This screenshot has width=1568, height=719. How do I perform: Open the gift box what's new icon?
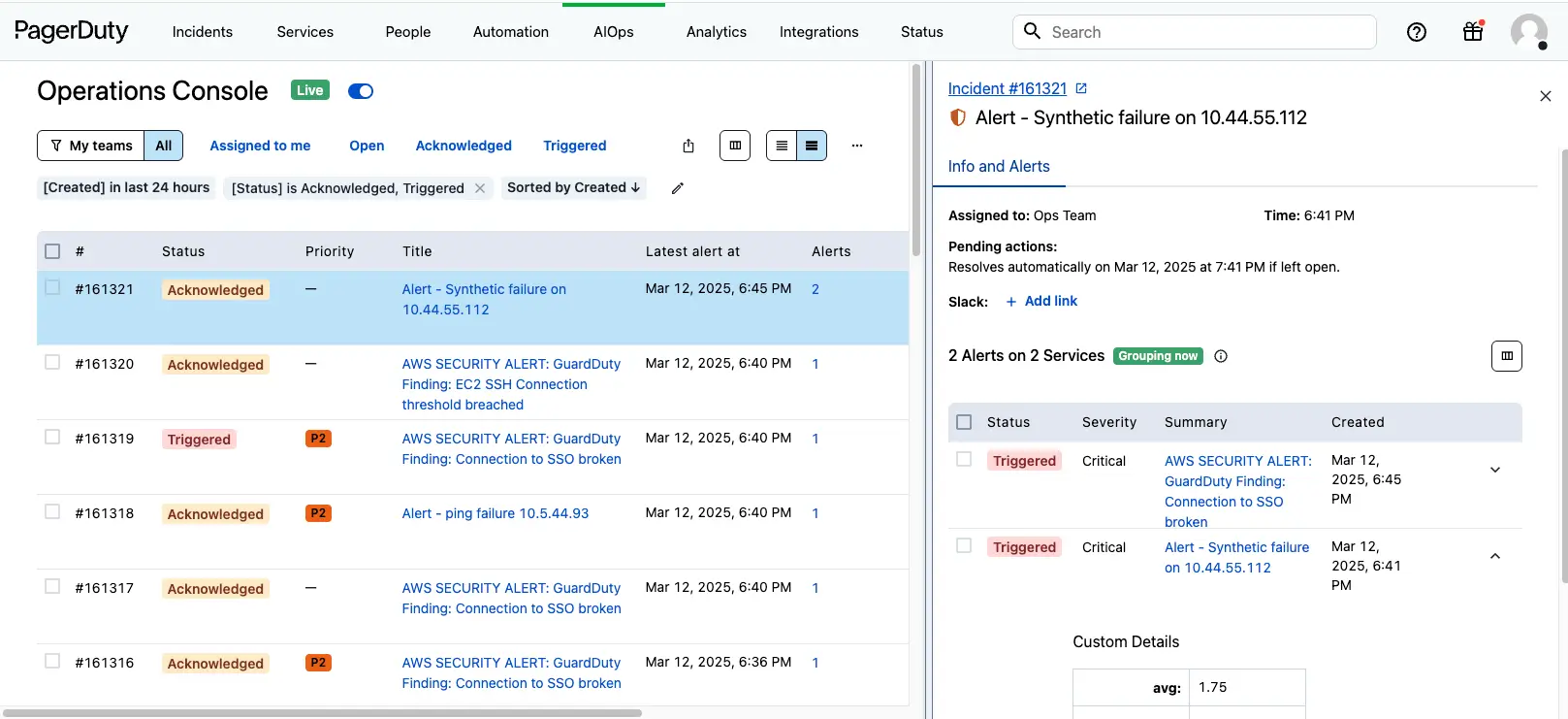click(x=1473, y=31)
